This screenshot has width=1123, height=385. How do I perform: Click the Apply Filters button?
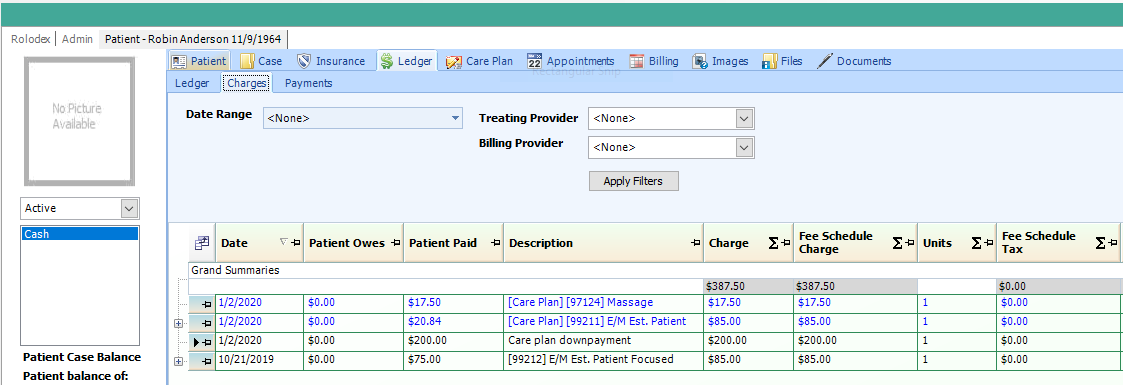[633, 181]
